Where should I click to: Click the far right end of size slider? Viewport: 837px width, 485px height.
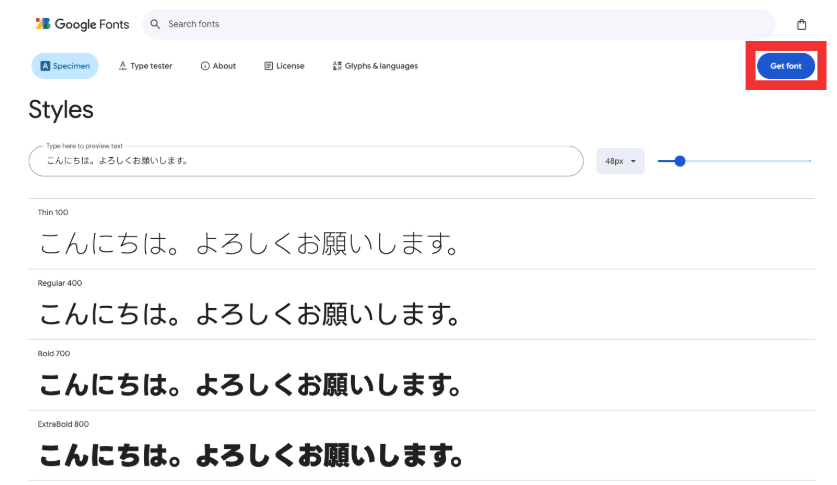[x=808, y=160]
